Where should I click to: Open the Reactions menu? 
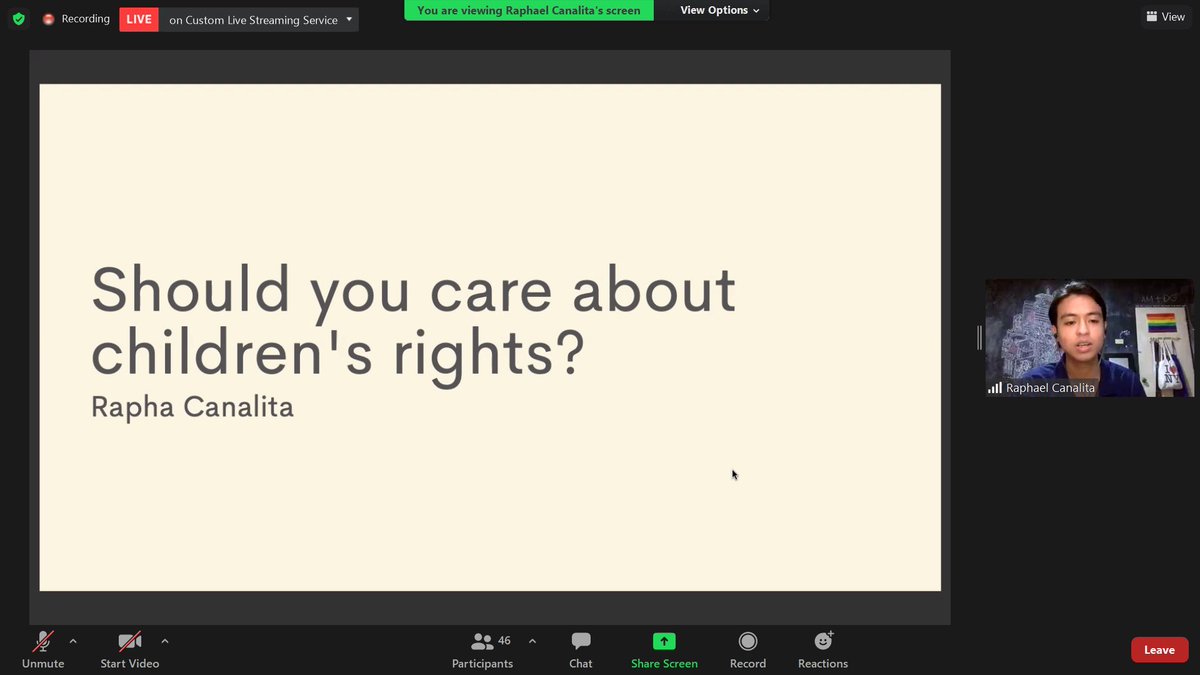pyautogui.click(x=823, y=650)
